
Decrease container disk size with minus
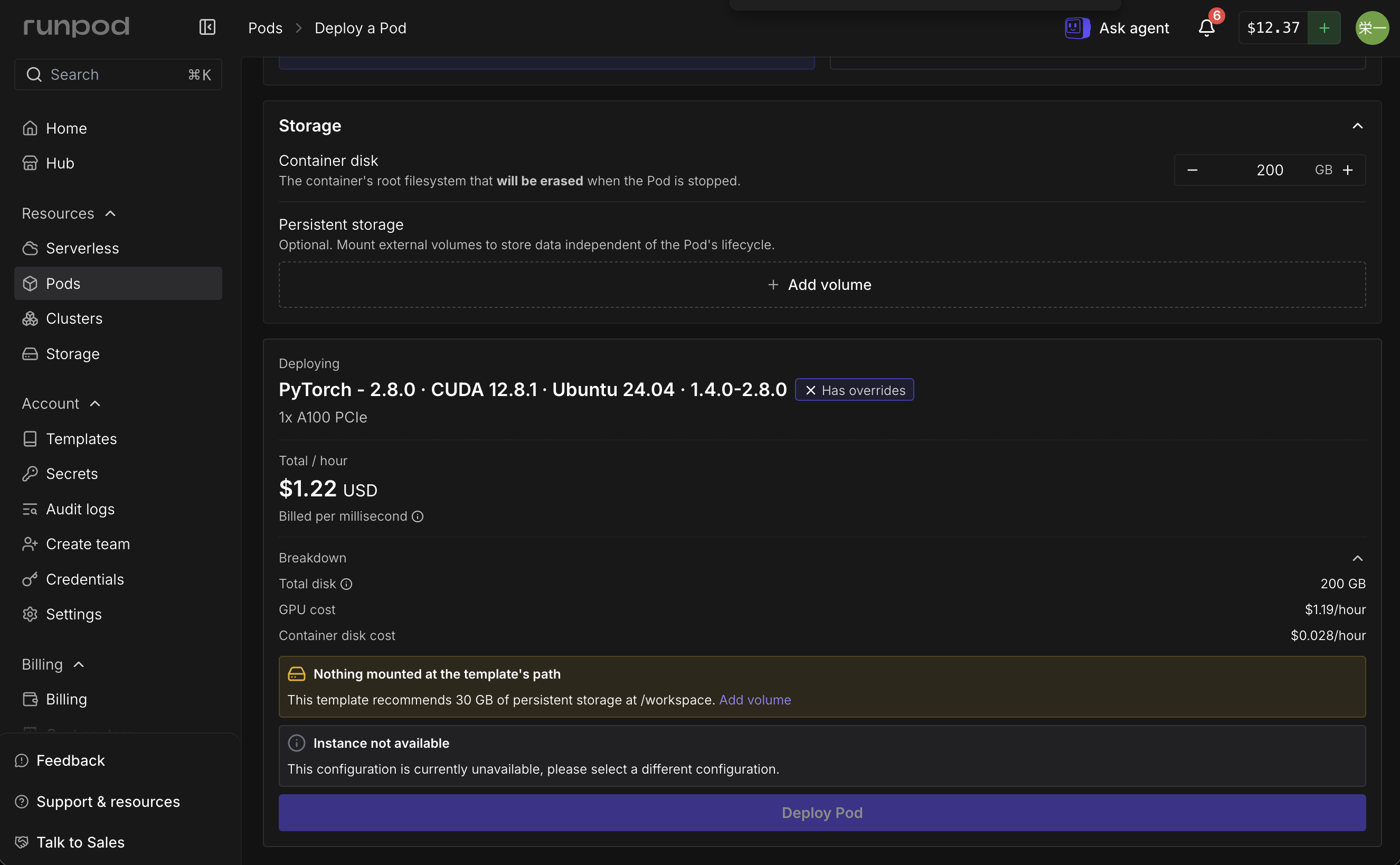1193,170
